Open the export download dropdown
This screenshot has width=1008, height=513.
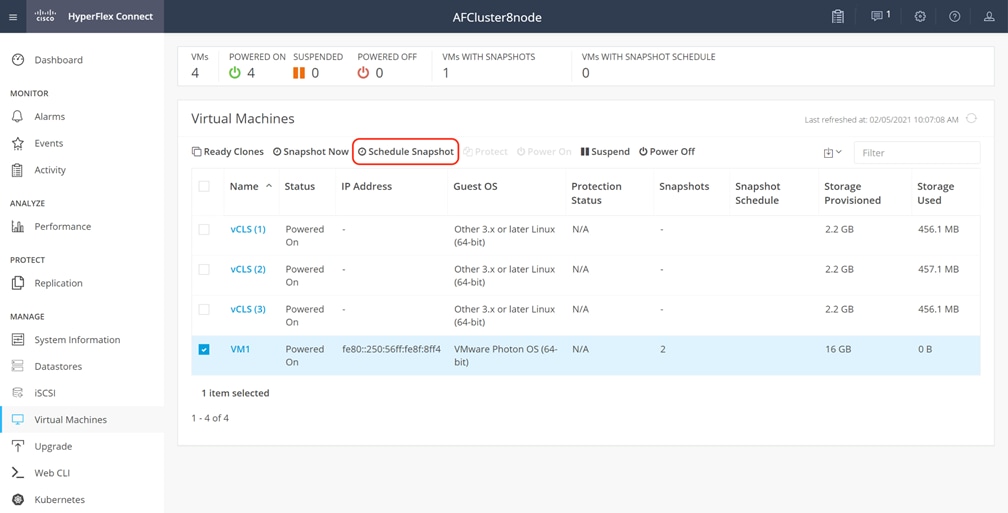[832, 152]
